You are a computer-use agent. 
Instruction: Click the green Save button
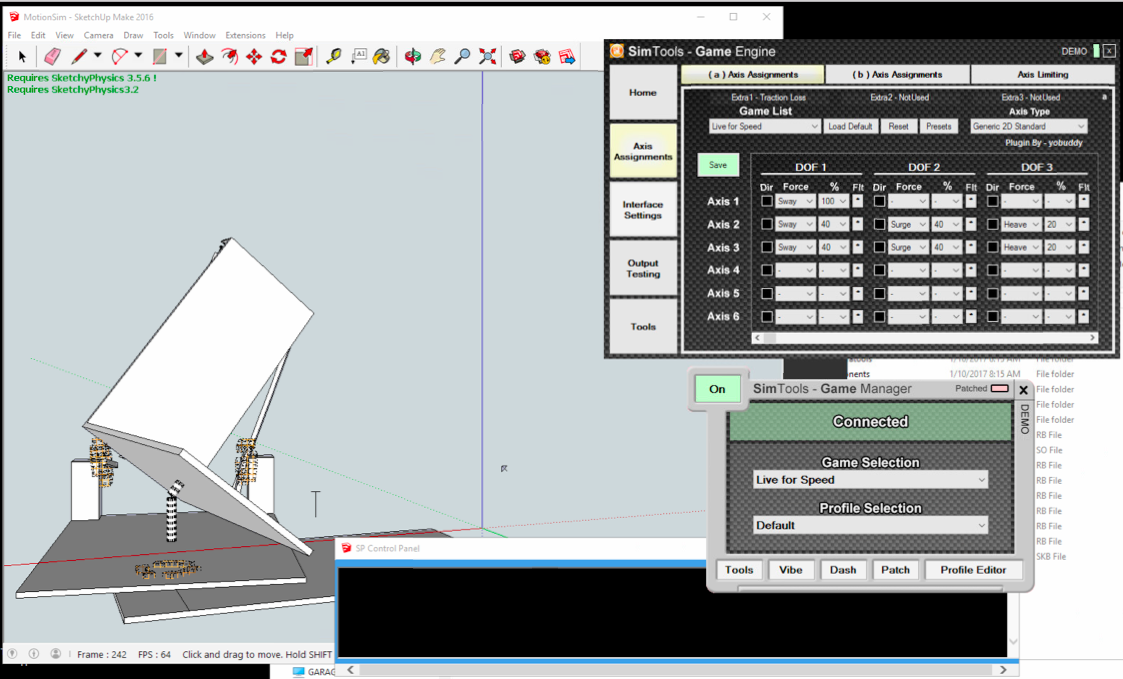[x=718, y=165]
